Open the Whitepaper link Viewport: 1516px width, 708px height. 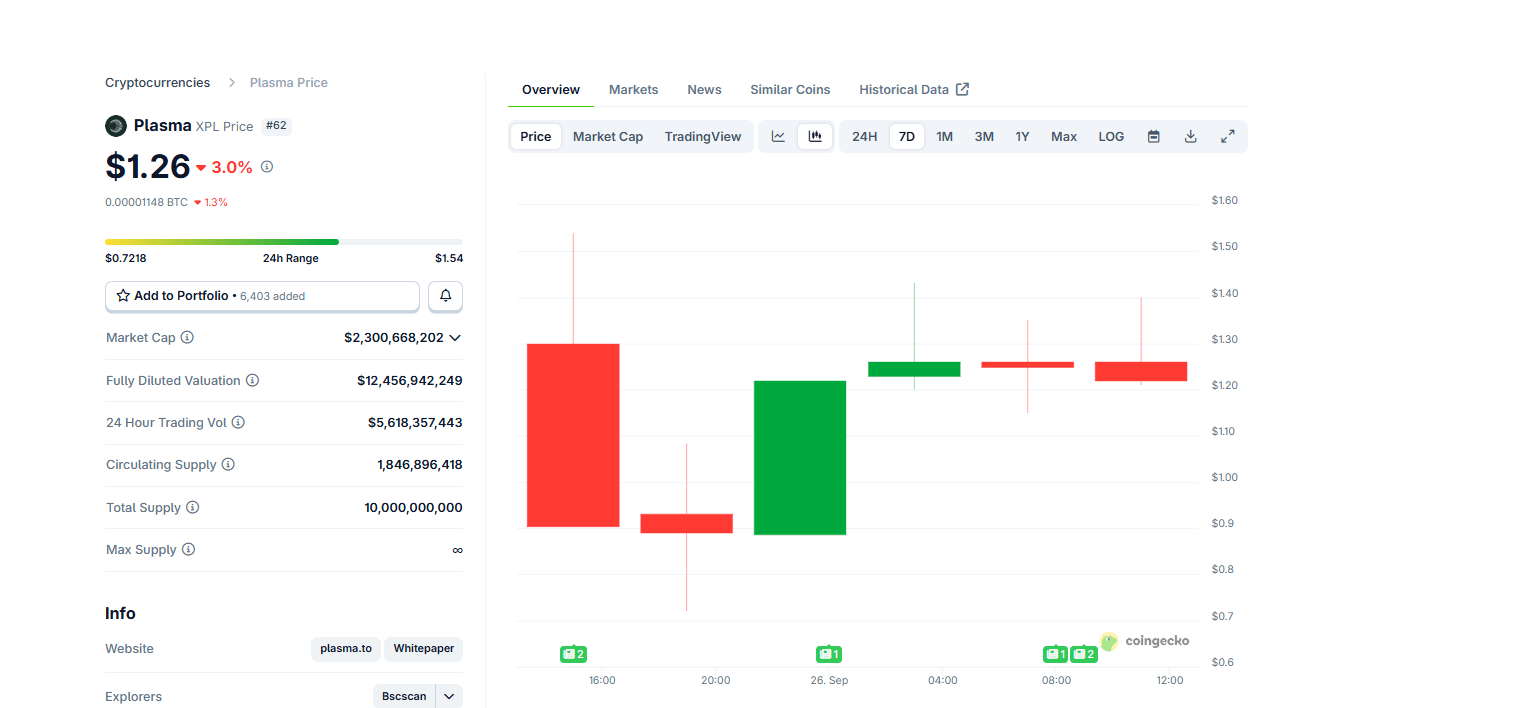(x=423, y=649)
